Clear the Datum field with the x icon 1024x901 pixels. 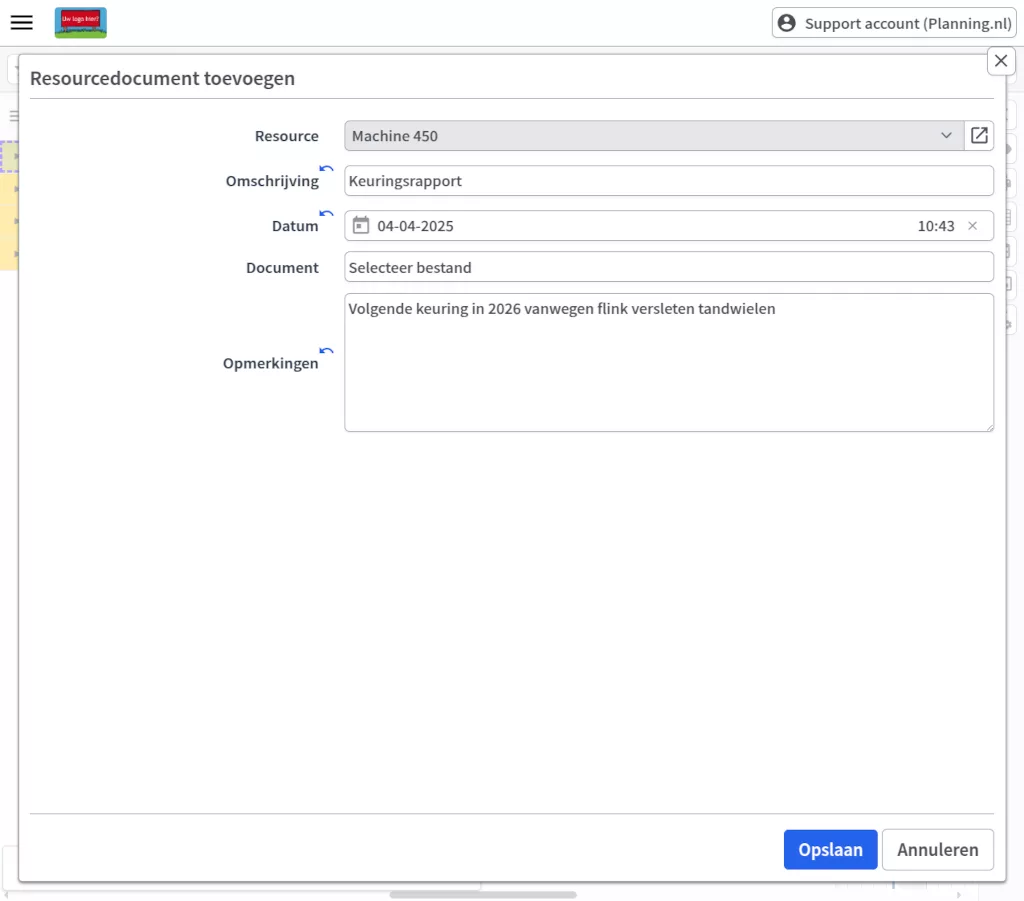(972, 226)
